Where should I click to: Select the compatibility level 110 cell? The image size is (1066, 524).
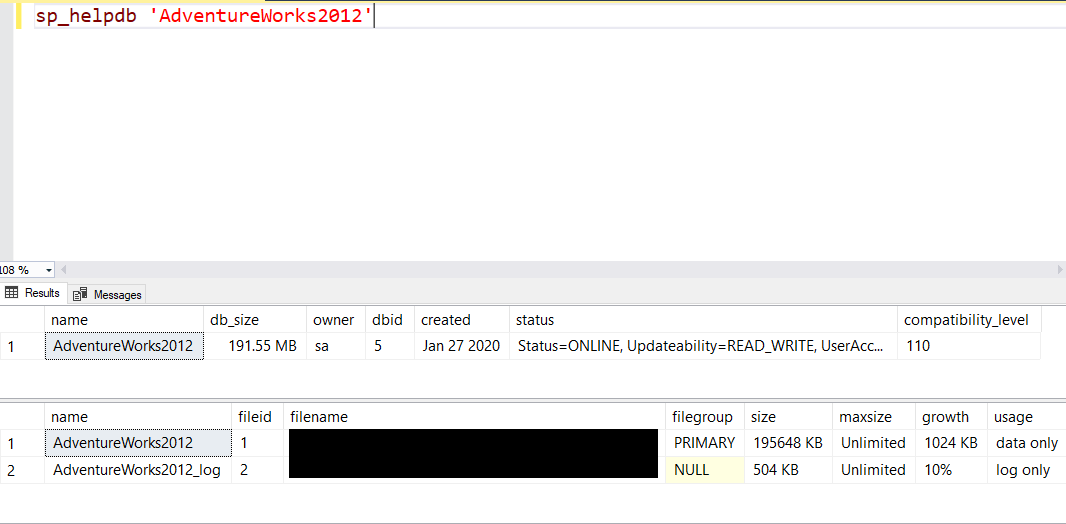[969, 346]
